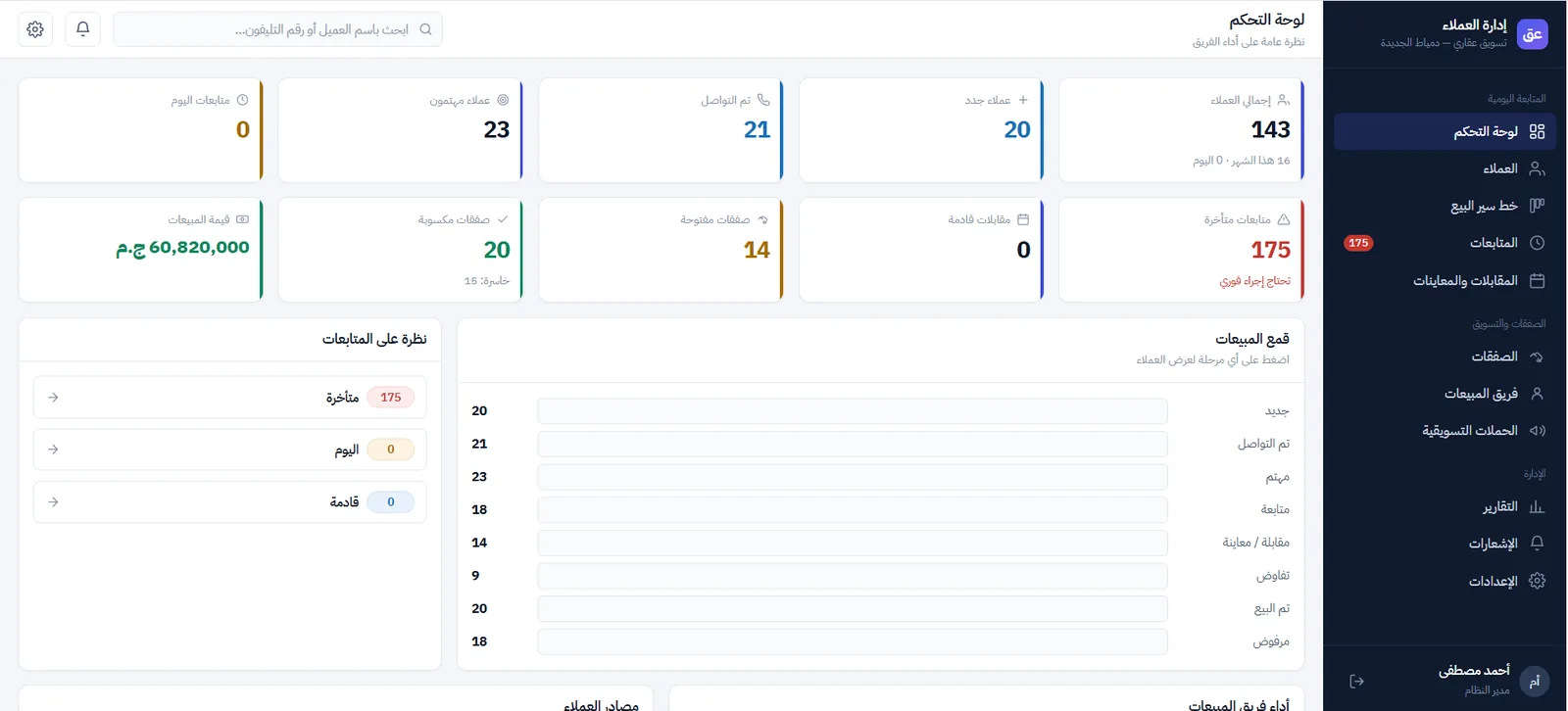This screenshot has width=1568, height=711.
Task: Click the عملاء جدد card count 20
Action: click(1017, 129)
